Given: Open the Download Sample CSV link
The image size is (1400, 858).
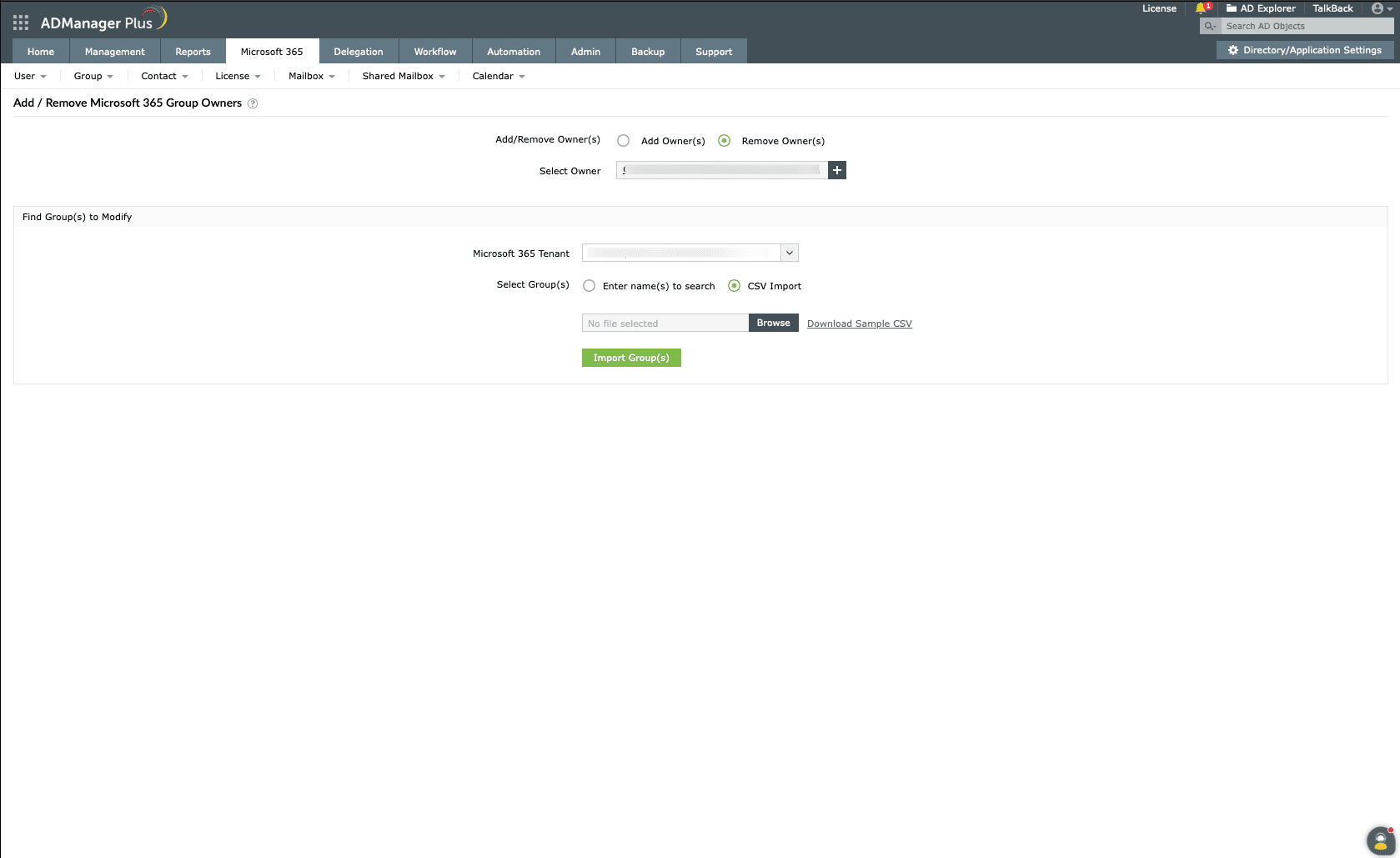Looking at the screenshot, I should pos(860,324).
